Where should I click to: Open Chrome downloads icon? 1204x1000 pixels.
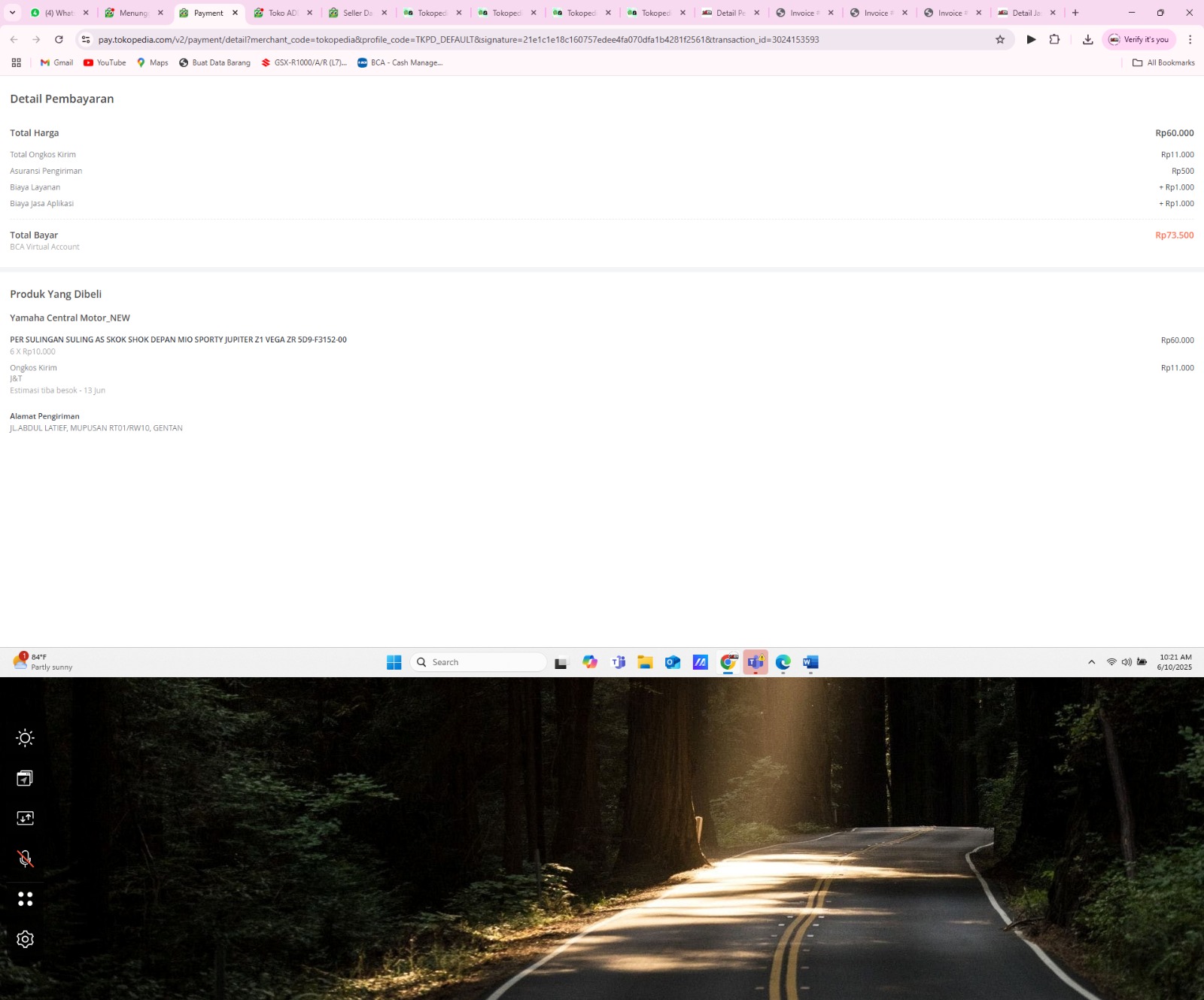(x=1087, y=39)
